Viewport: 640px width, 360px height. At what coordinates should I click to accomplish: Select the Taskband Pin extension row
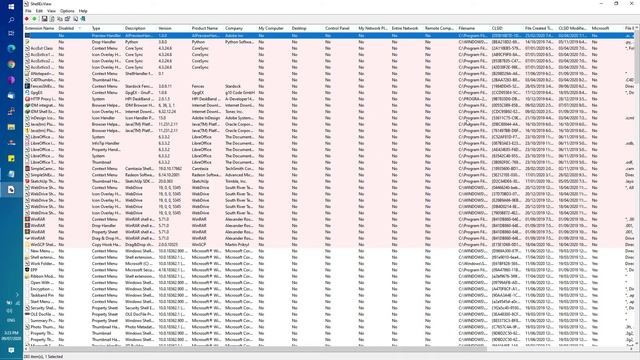(329, 295)
